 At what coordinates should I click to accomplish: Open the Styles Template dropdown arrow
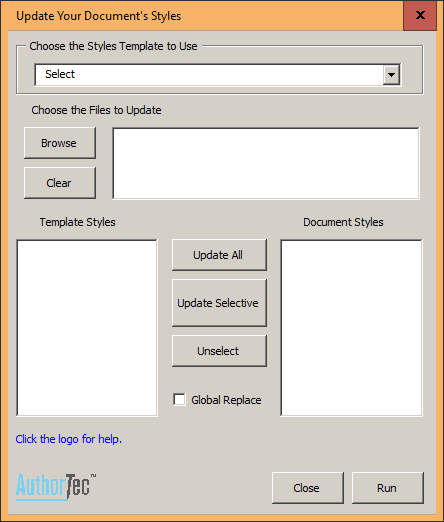pyautogui.click(x=391, y=74)
